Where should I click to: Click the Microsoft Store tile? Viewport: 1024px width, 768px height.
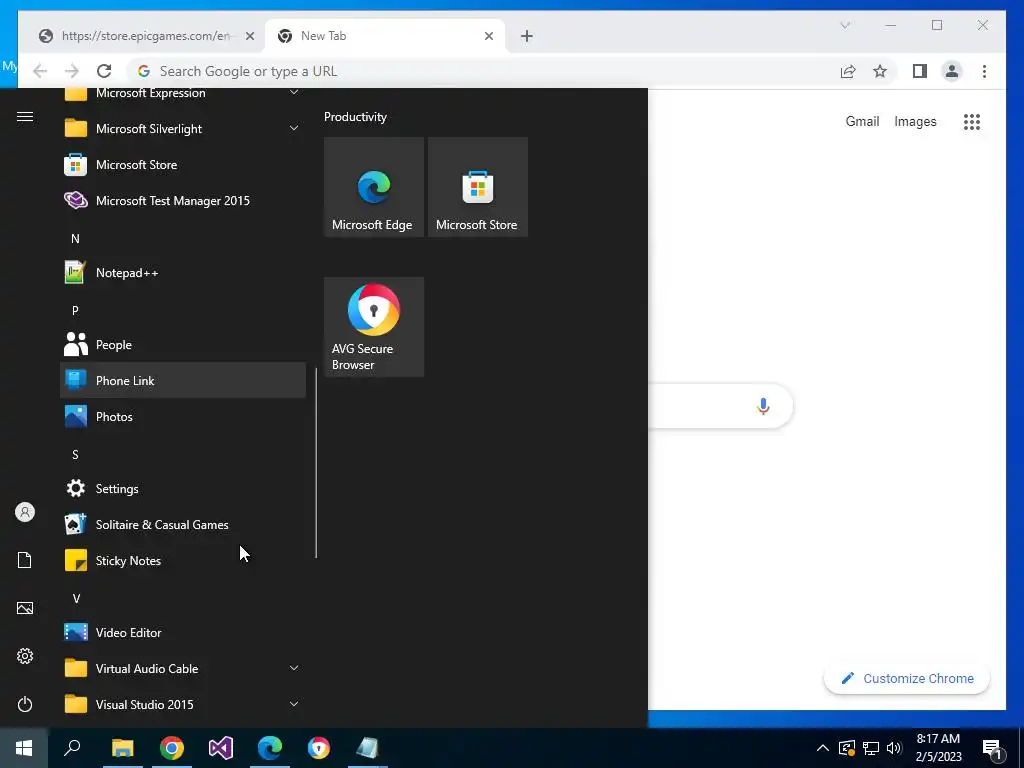477,187
